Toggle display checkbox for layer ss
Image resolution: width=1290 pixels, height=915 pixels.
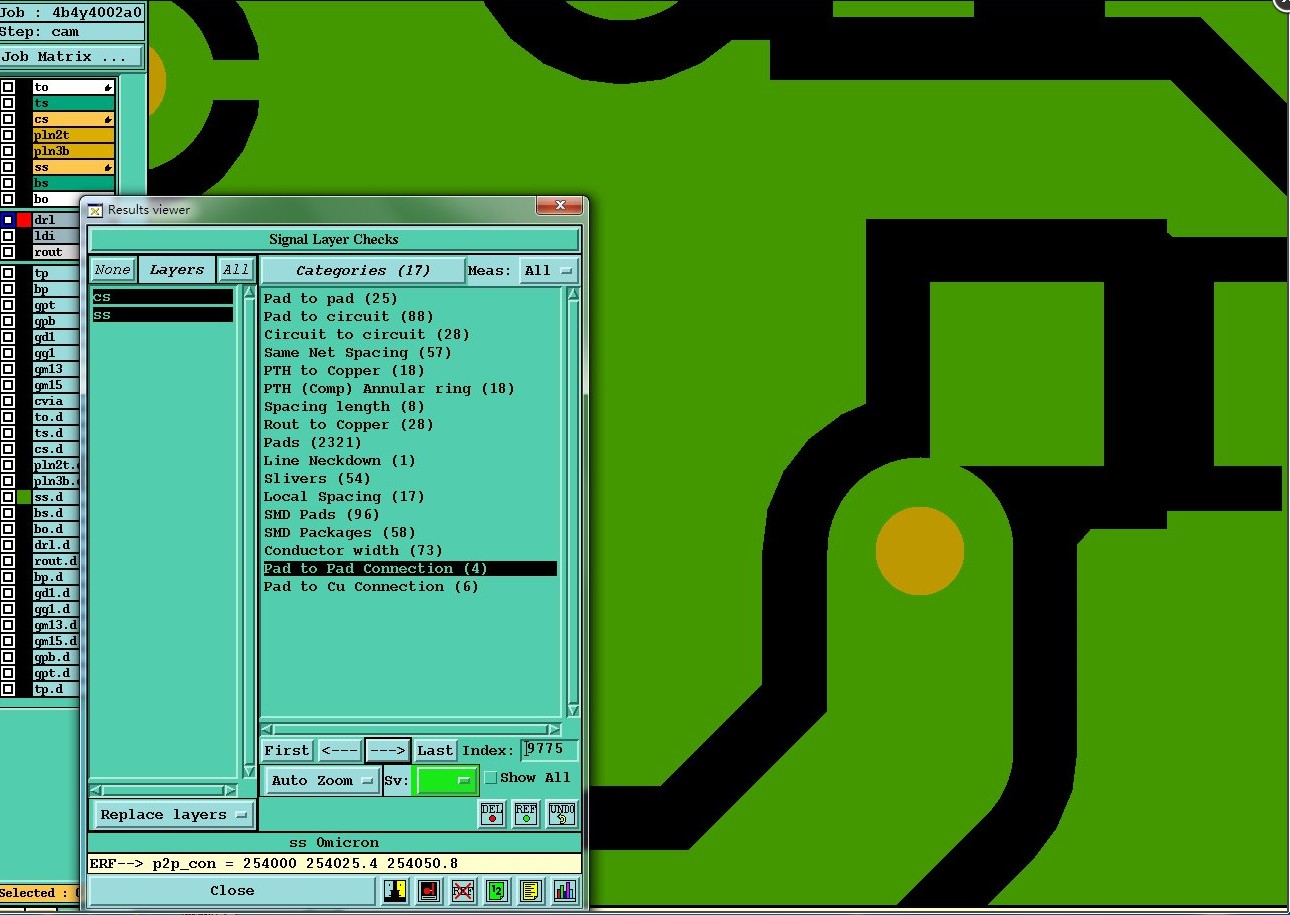pyautogui.click(x=8, y=167)
